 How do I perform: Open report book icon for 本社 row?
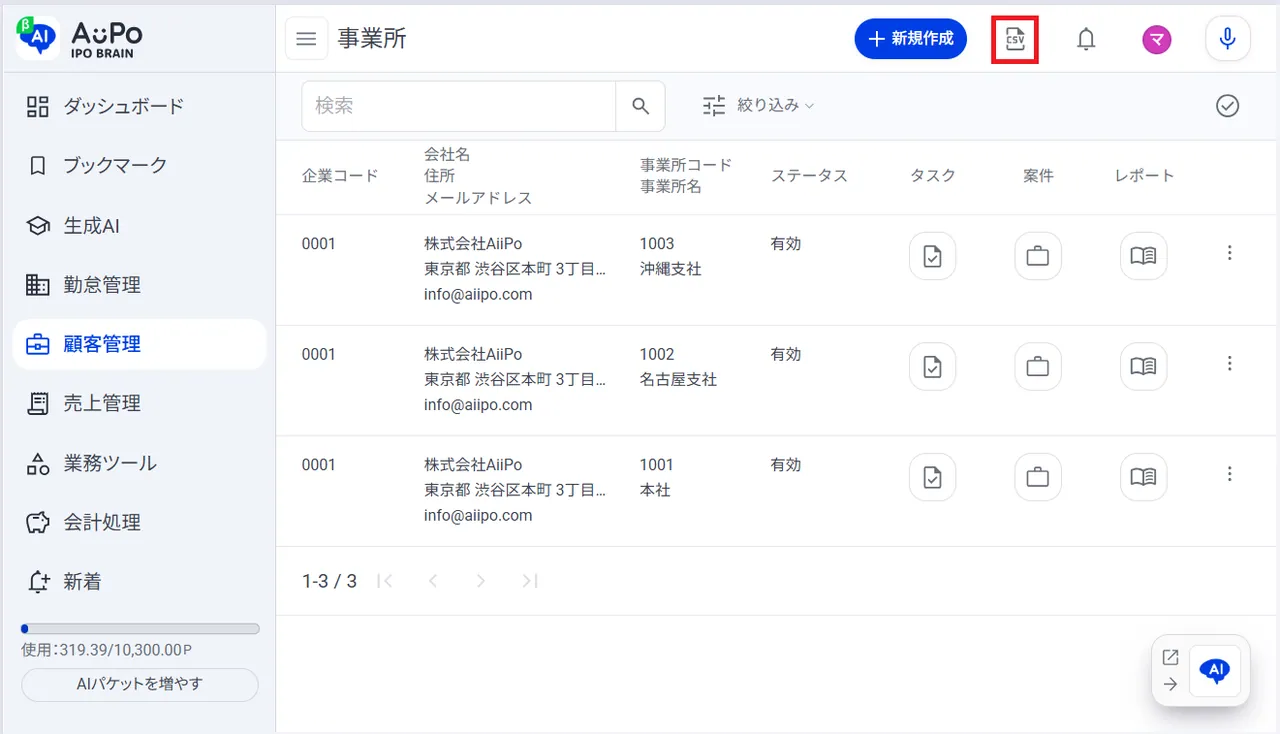pyautogui.click(x=1143, y=477)
